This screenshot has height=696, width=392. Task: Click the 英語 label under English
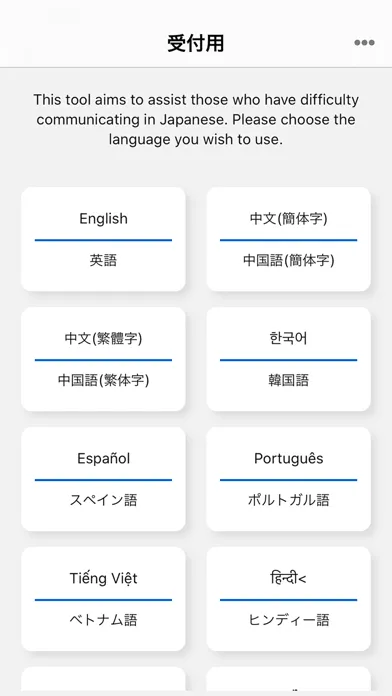click(x=103, y=261)
